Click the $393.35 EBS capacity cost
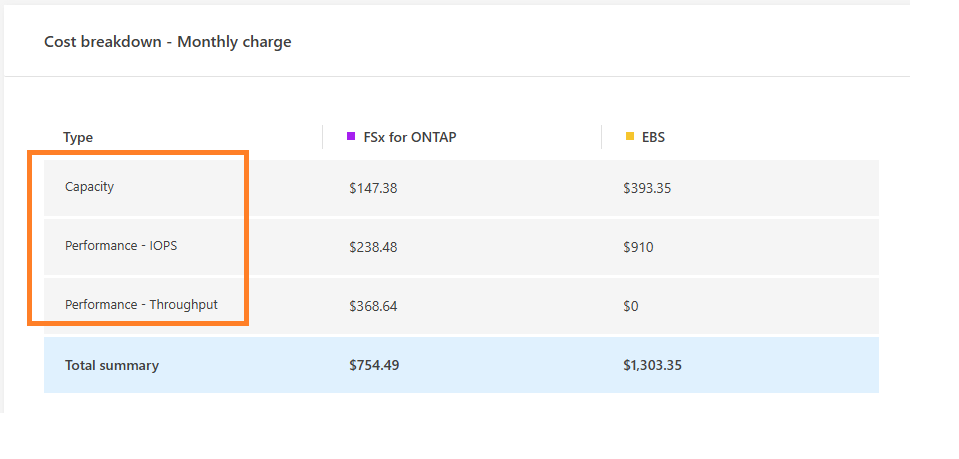The width and height of the screenshot is (959, 459). click(646, 187)
